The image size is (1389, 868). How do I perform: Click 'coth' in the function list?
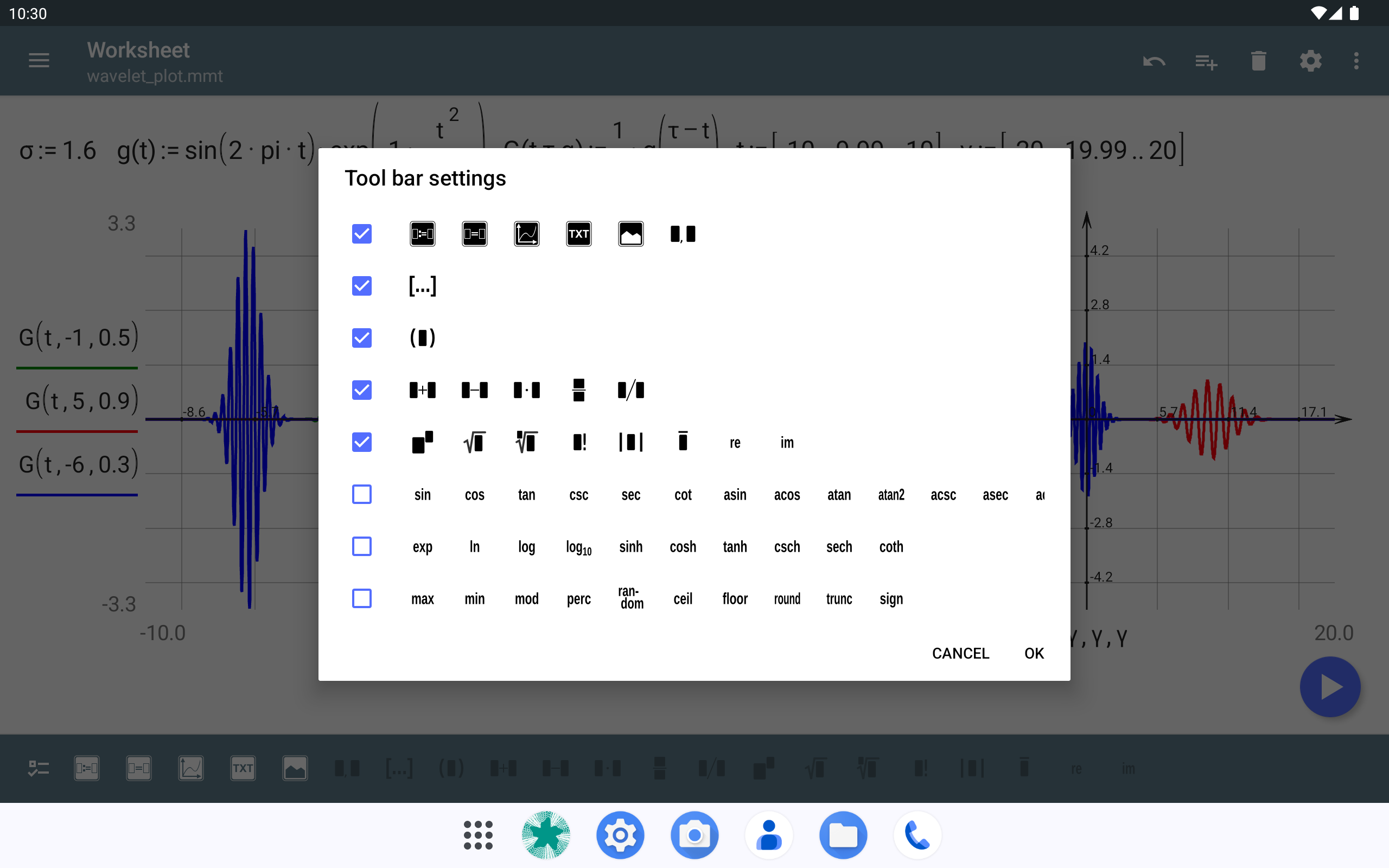[x=891, y=547]
